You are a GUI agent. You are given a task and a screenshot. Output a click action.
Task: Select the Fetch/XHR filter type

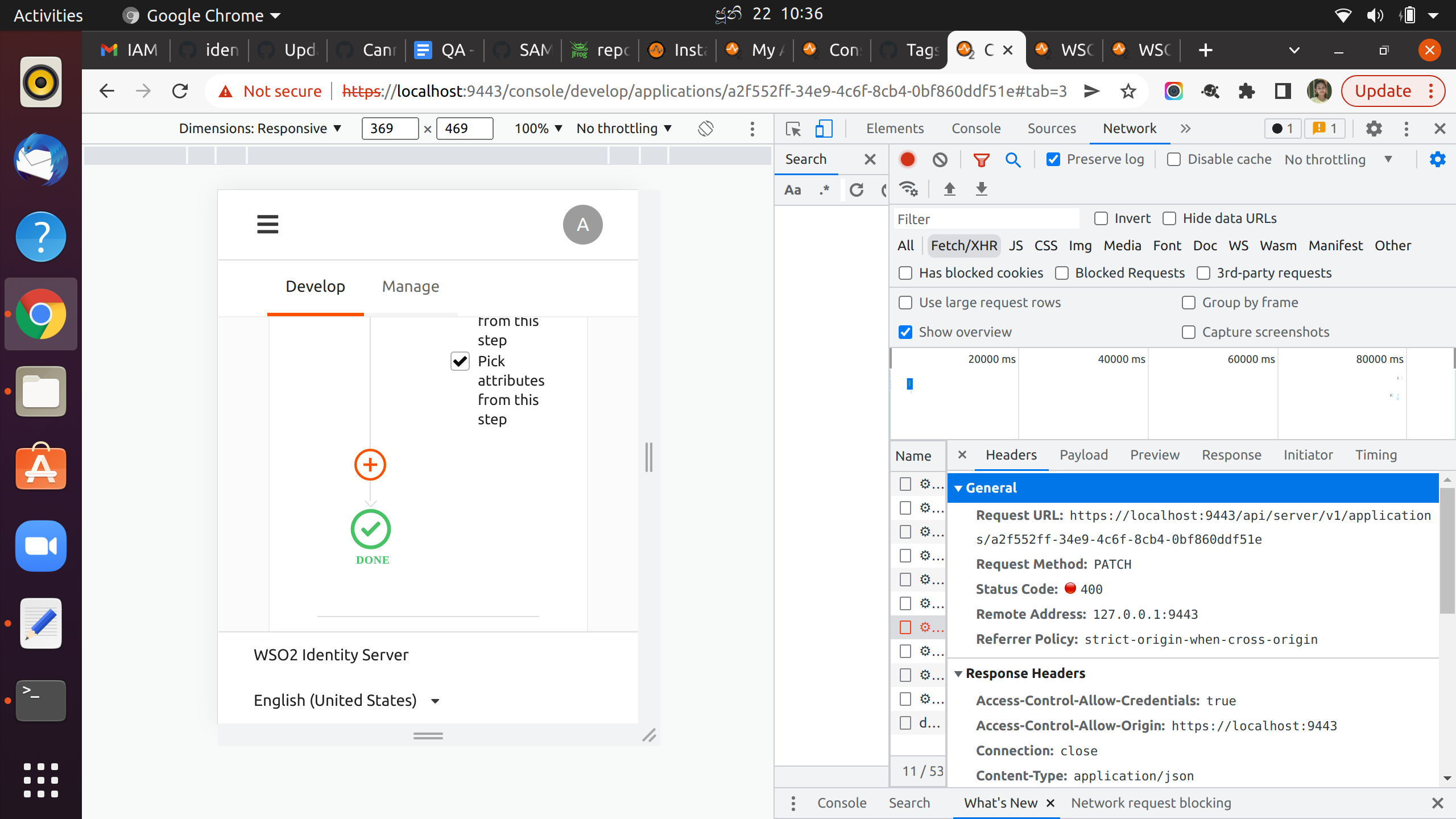964,246
